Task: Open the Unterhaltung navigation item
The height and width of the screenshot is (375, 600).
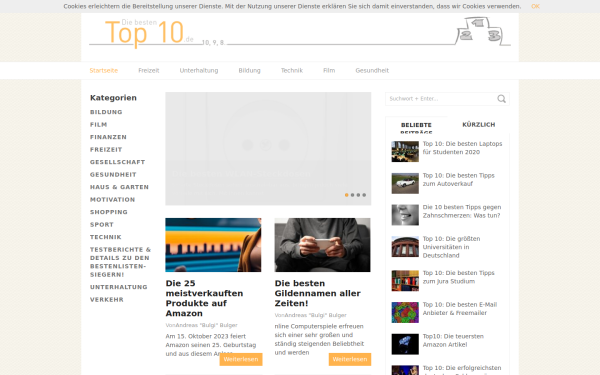Action: [199, 70]
